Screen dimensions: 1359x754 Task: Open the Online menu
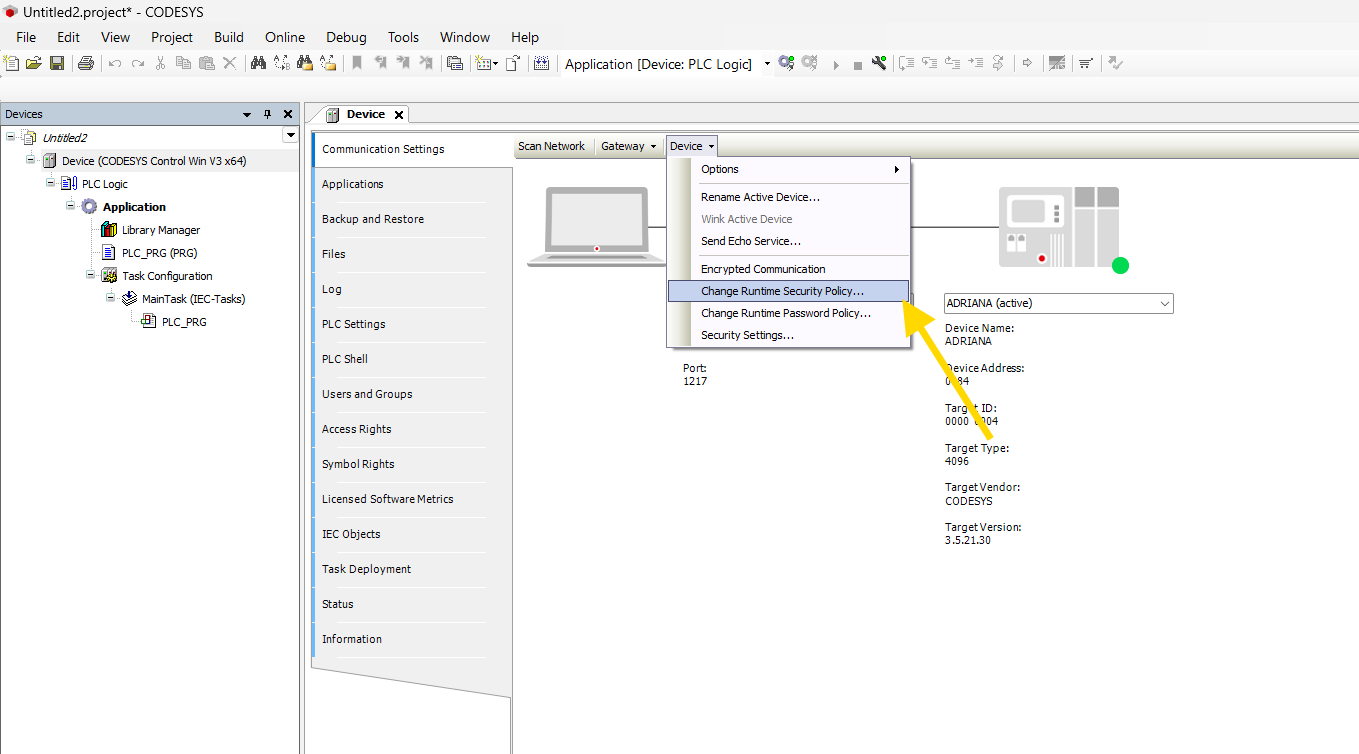tap(285, 37)
